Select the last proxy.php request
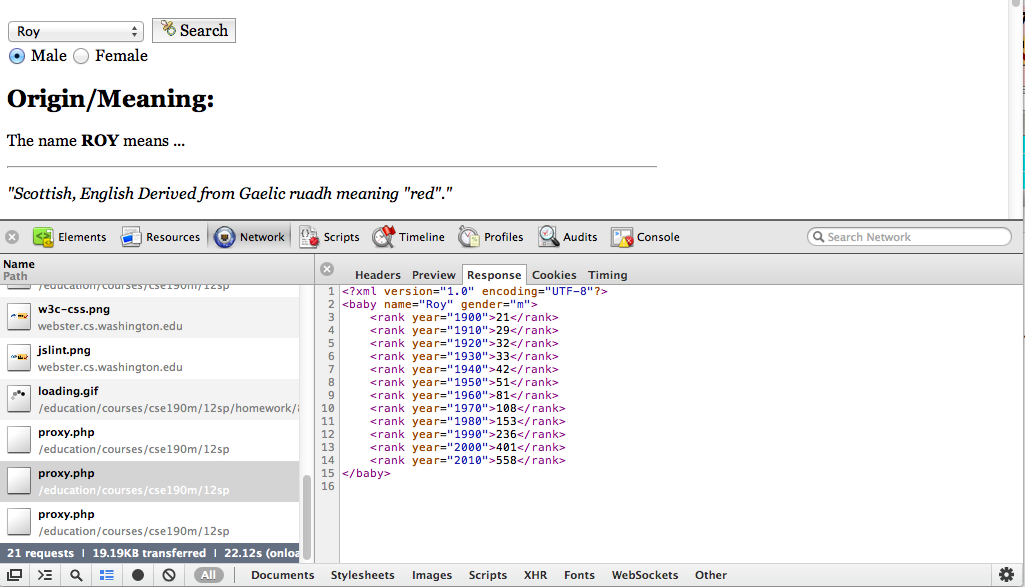 click(150, 522)
